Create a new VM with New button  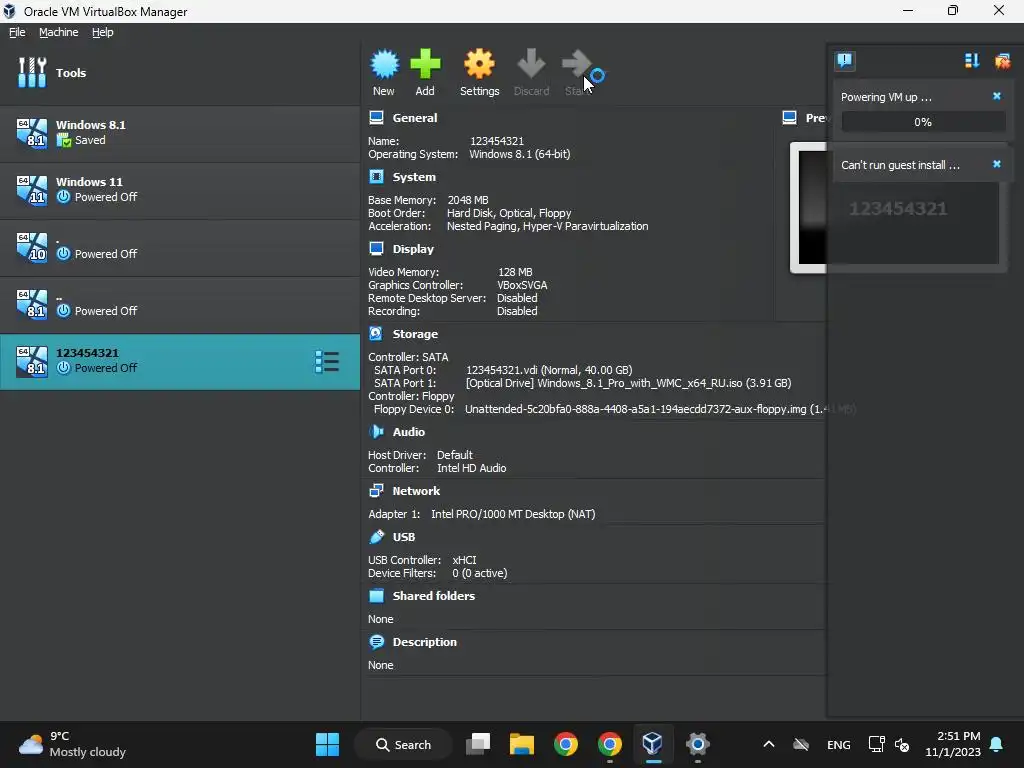pyautogui.click(x=384, y=72)
